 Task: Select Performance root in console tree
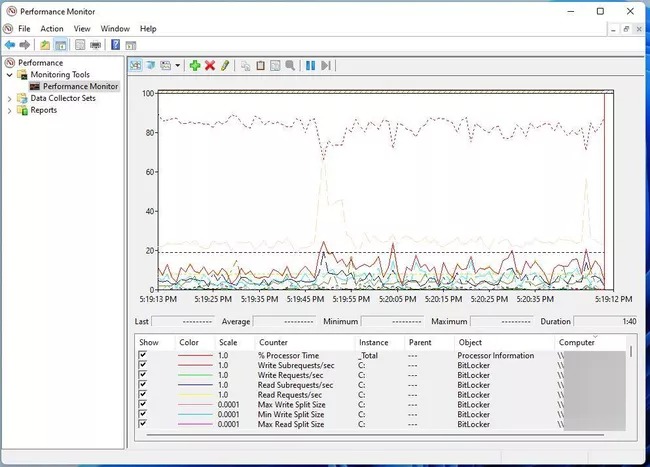[x=40, y=63]
